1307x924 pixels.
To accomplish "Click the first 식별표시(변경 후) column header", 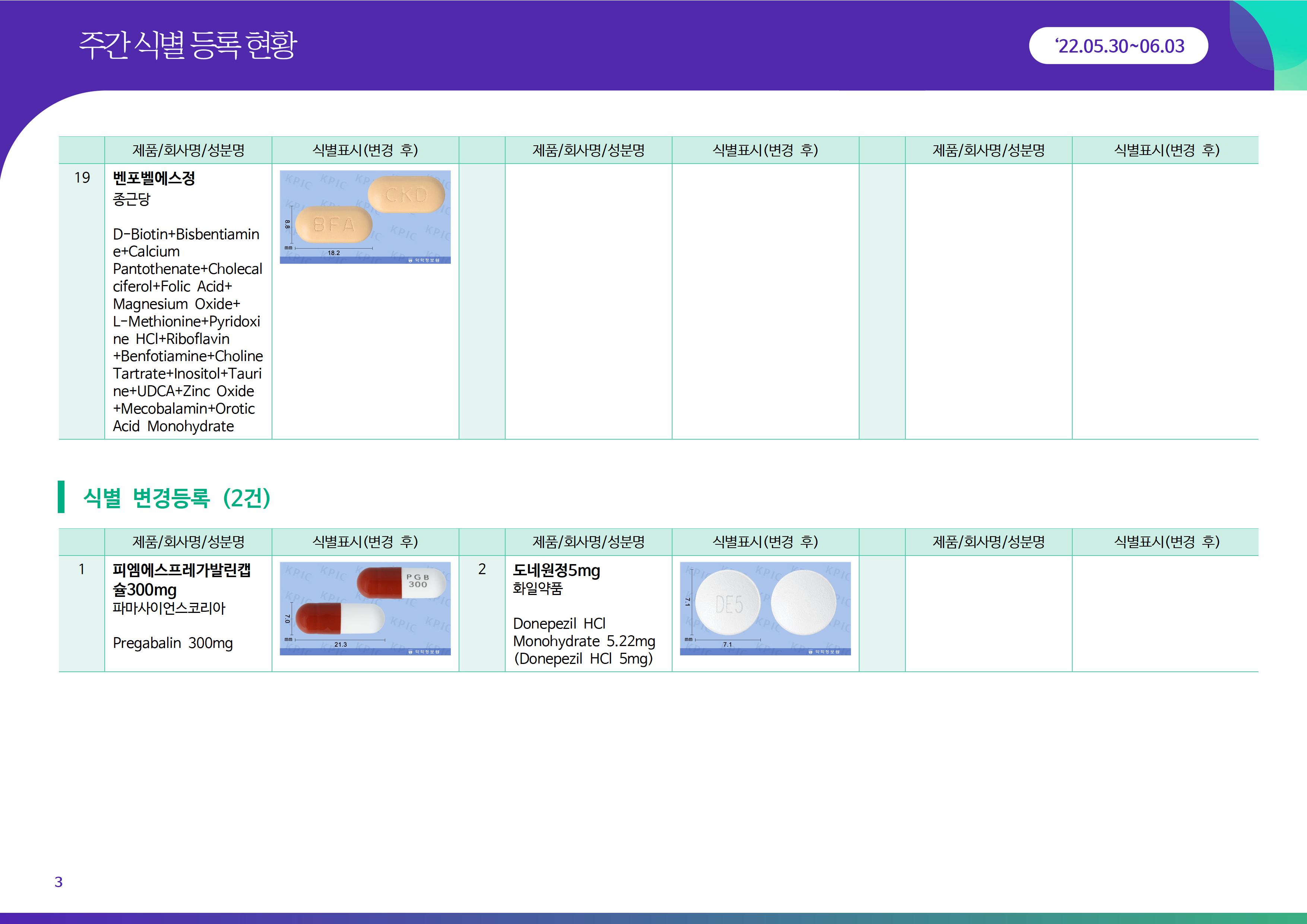I will tap(365, 150).
